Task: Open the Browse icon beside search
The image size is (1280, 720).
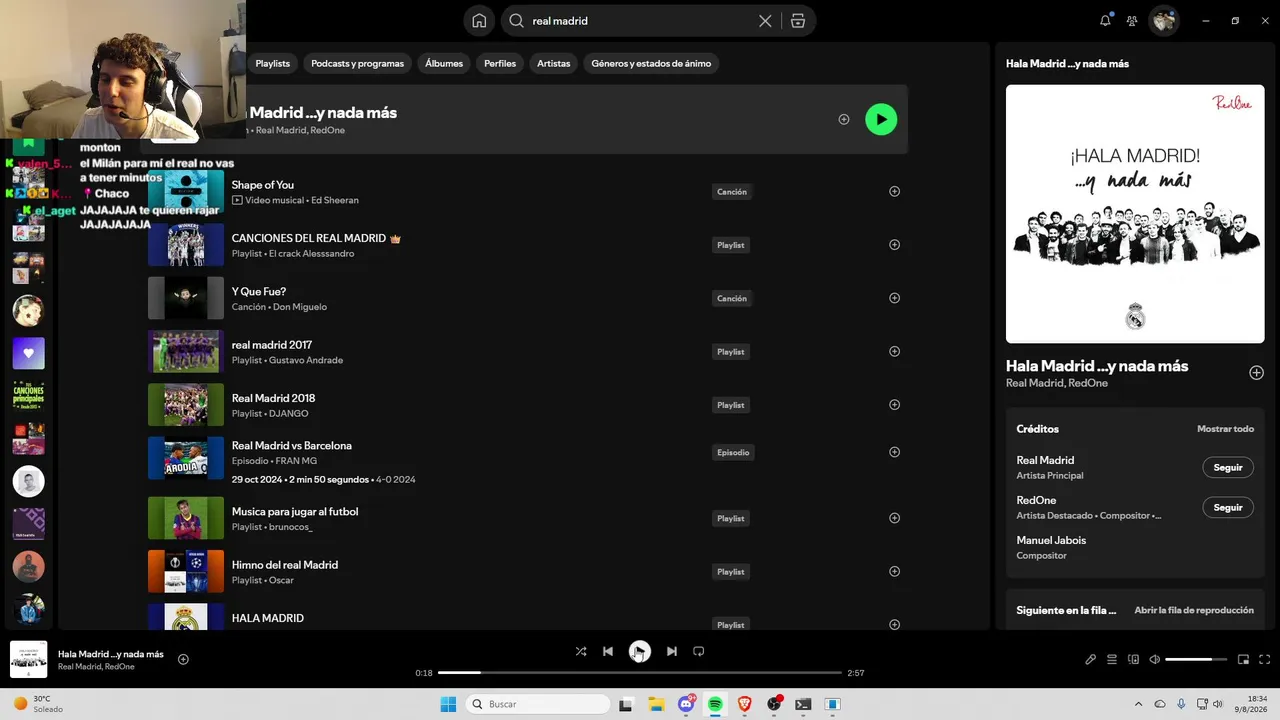Action: point(797,21)
